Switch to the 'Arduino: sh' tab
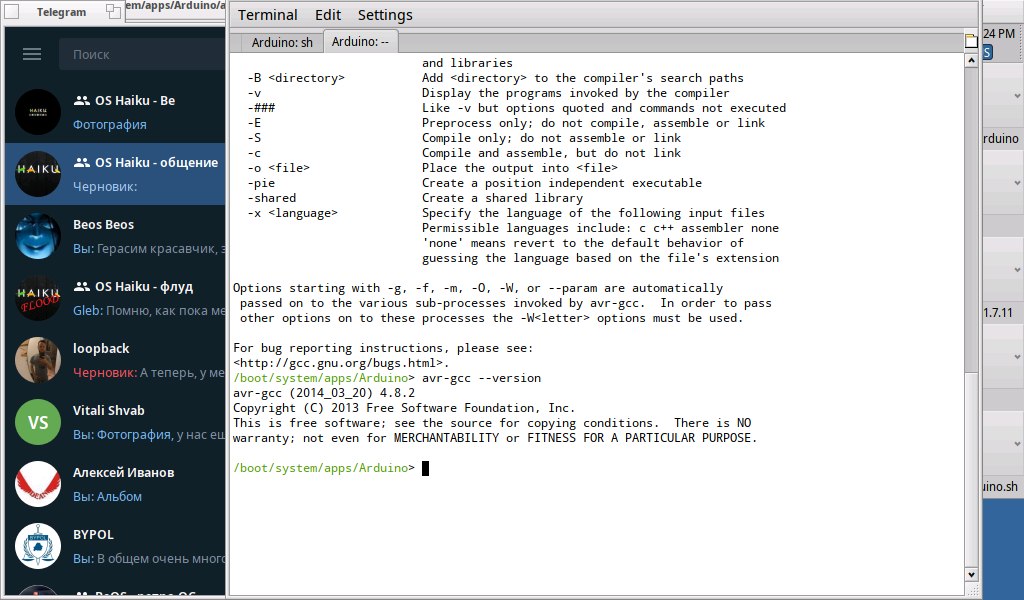1024x600 pixels. click(x=281, y=42)
